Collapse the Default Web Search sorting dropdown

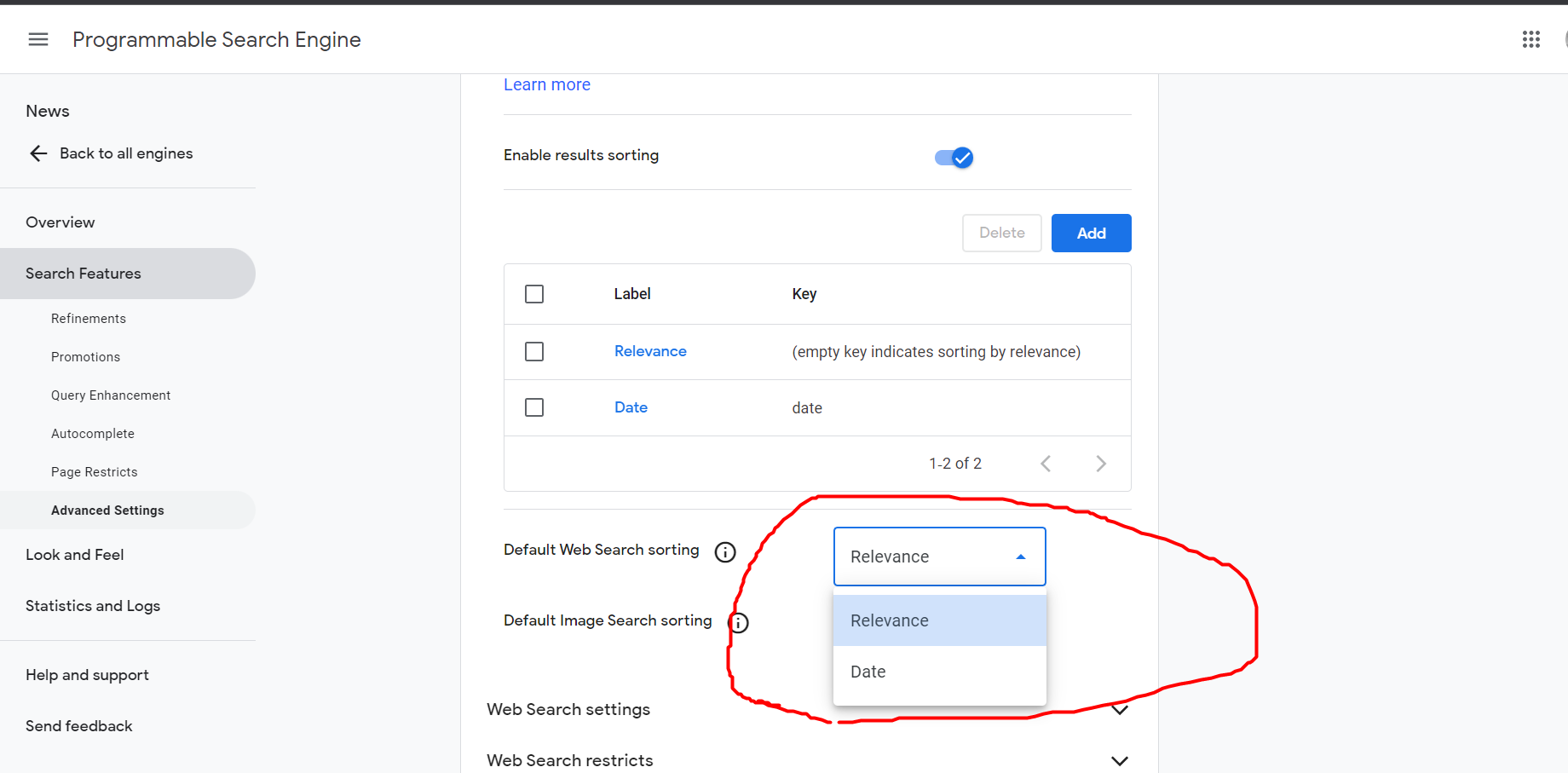tap(940, 557)
